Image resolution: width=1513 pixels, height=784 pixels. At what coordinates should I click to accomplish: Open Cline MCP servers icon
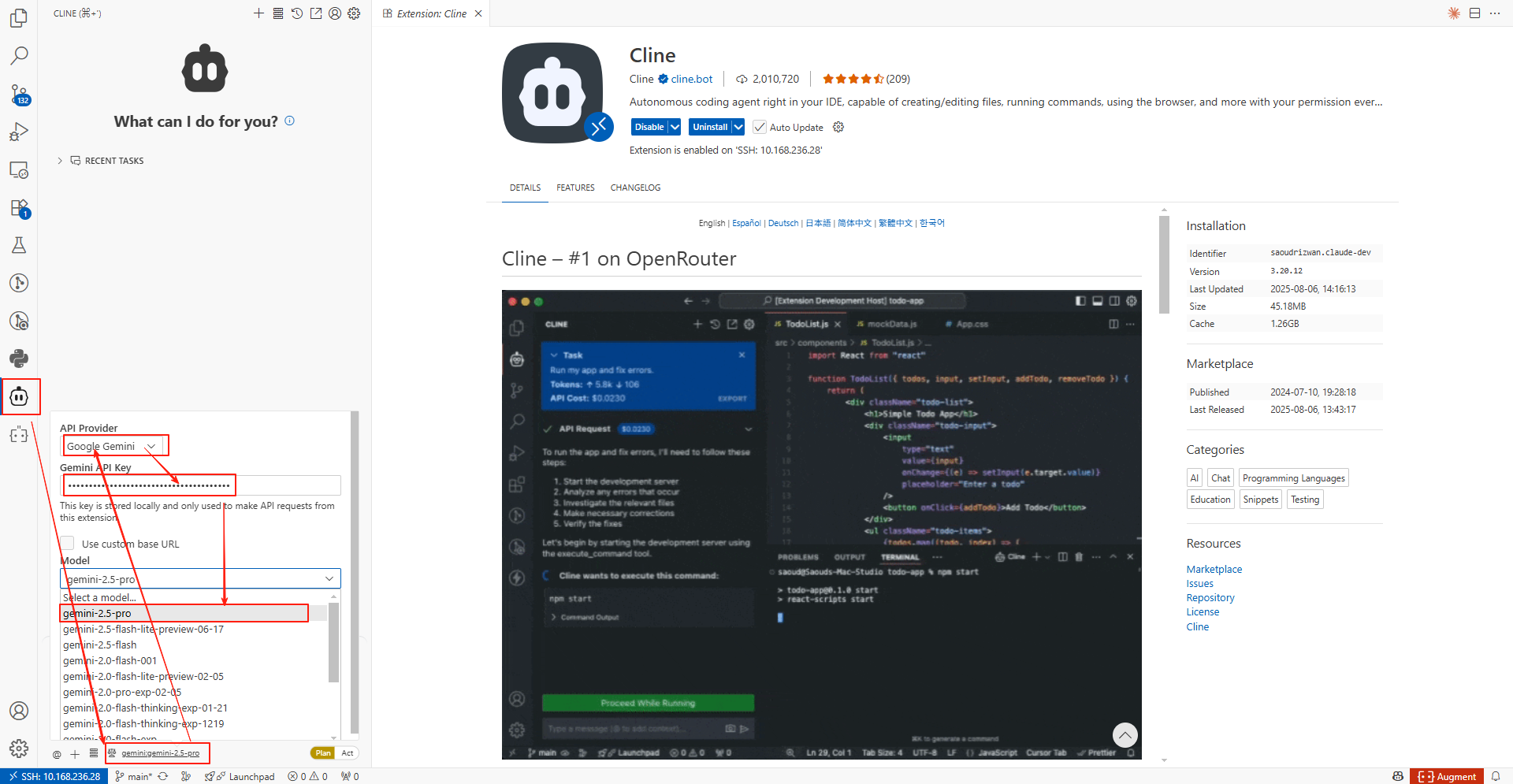point(277,13)
